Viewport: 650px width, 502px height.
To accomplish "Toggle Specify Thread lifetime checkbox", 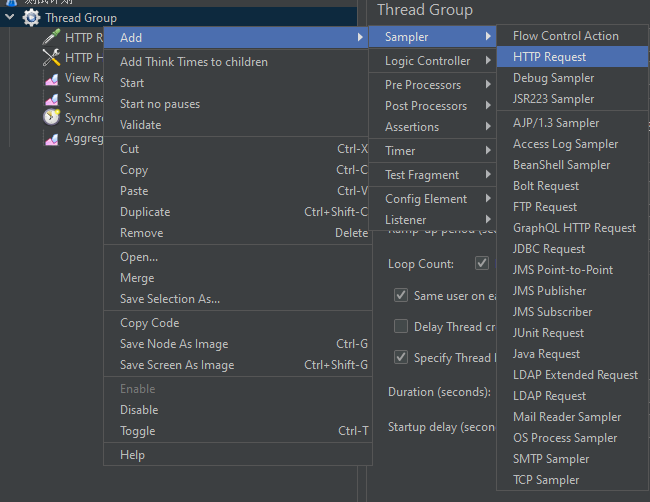I will [x=401, y=357].
